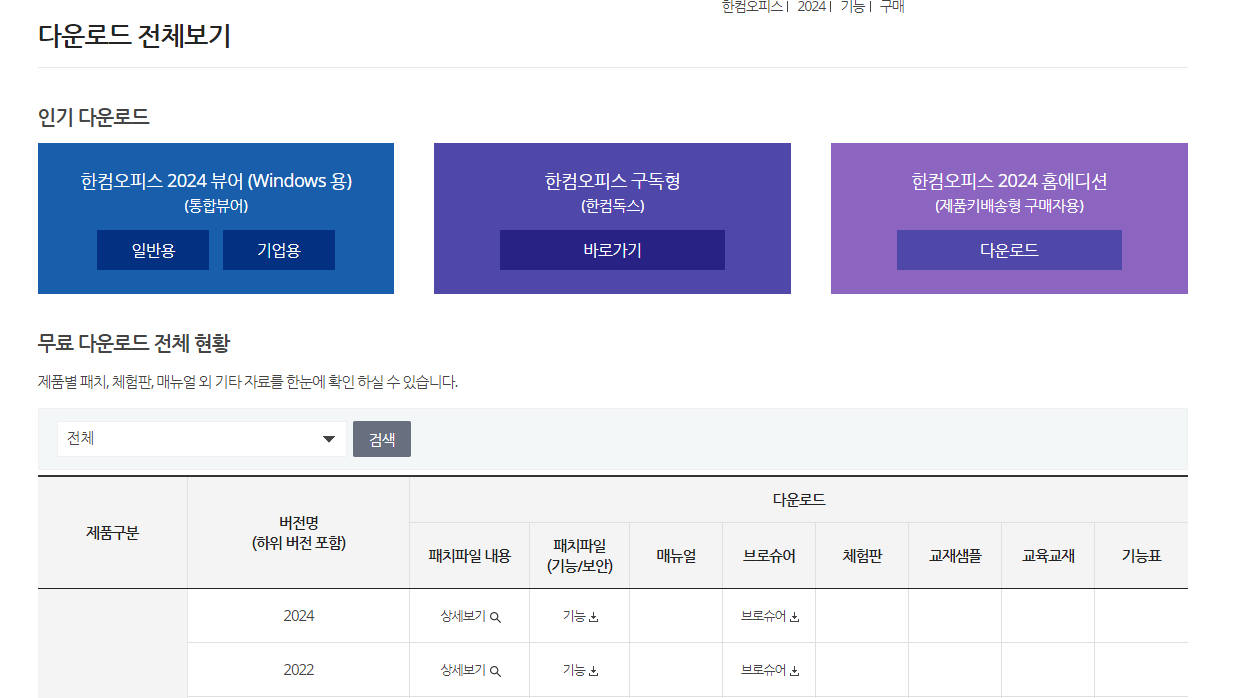Open the 전체 product filter dropdown
The image size is (1236, 698).
tap(202, 439)
